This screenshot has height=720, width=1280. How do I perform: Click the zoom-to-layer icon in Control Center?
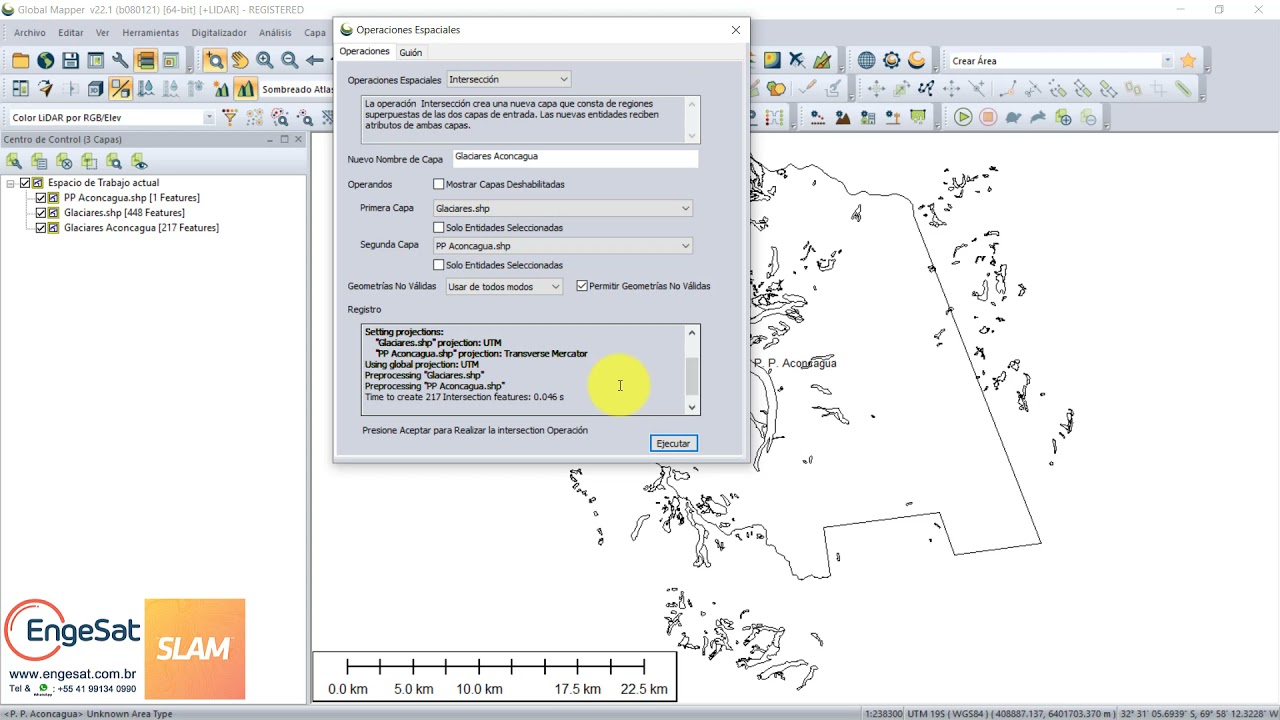tap(114, 161)
